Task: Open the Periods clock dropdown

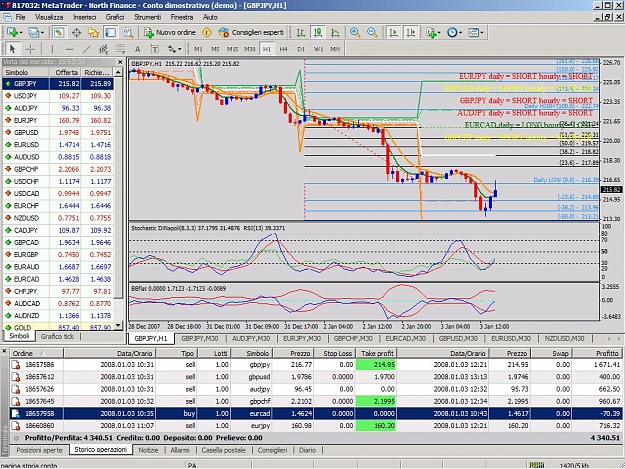Action: (x=460, y=33)
